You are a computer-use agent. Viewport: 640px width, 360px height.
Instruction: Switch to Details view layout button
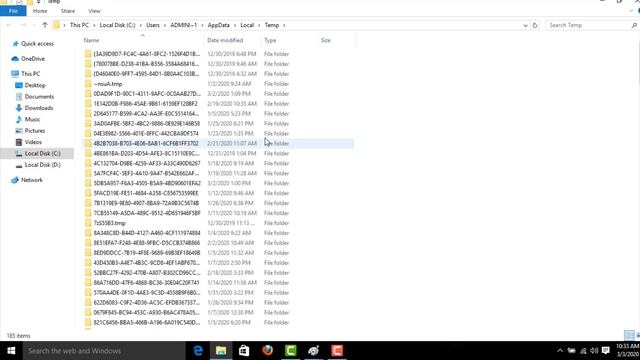point(629,335)
